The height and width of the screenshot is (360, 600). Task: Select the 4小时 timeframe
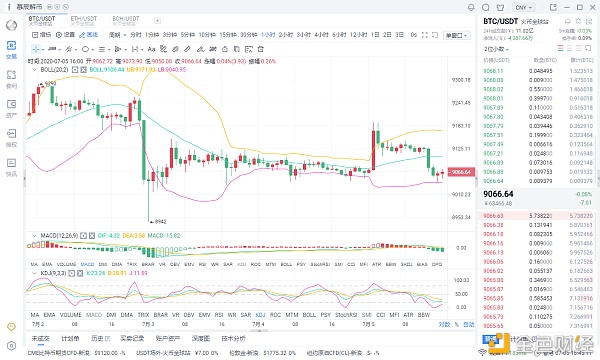(x=321, y=35)
